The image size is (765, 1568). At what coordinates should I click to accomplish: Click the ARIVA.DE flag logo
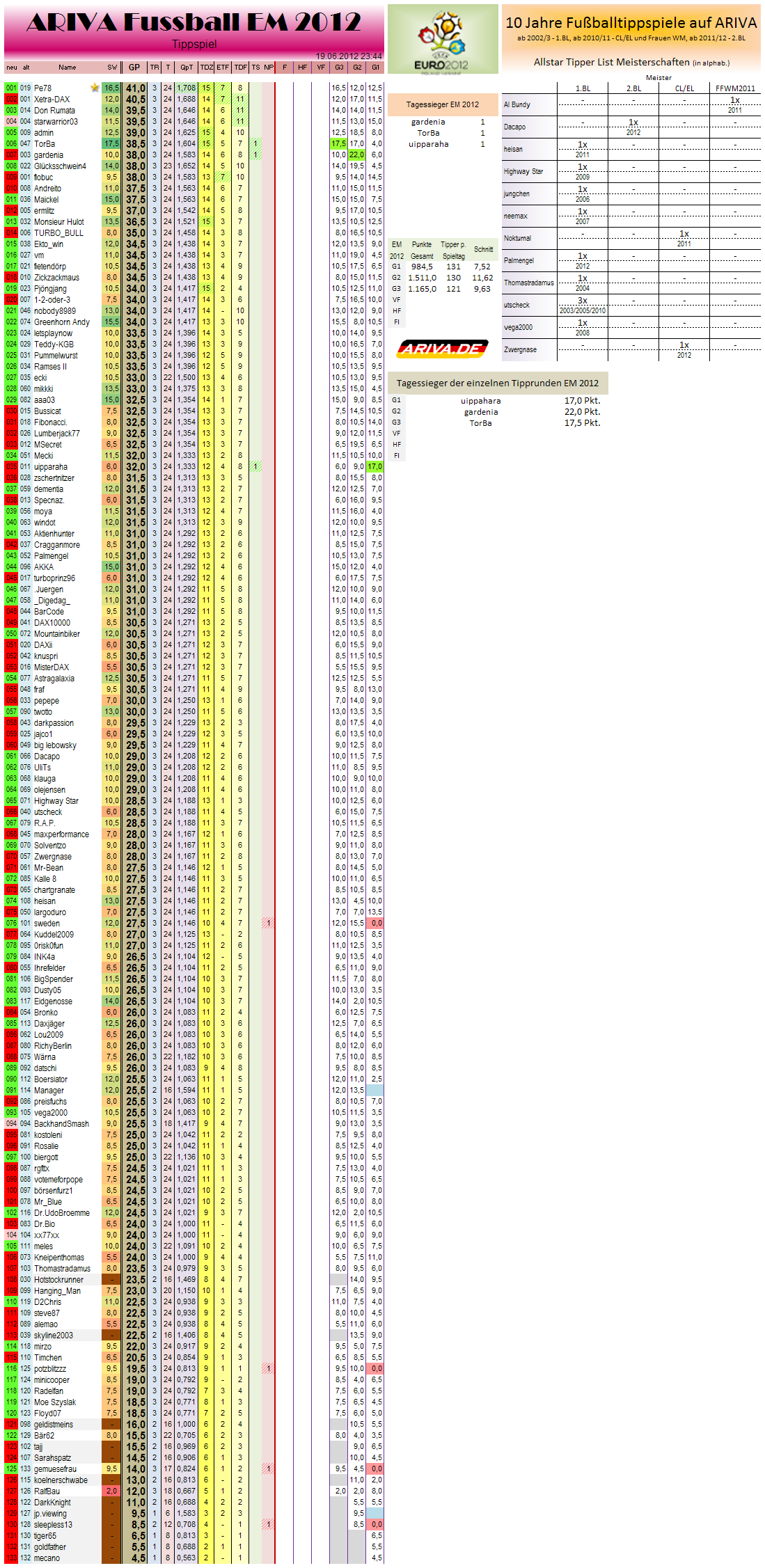click(442, 348)
